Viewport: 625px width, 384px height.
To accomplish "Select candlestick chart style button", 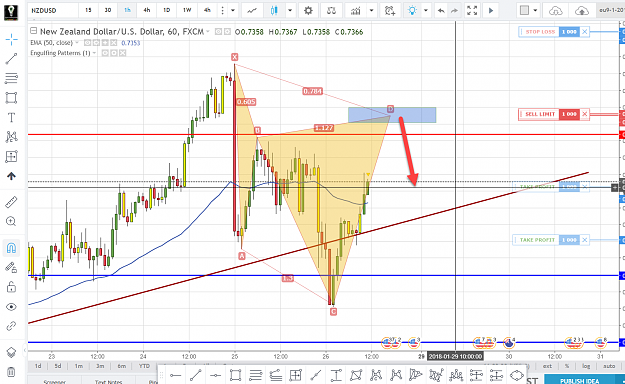I will pos(274,11).
